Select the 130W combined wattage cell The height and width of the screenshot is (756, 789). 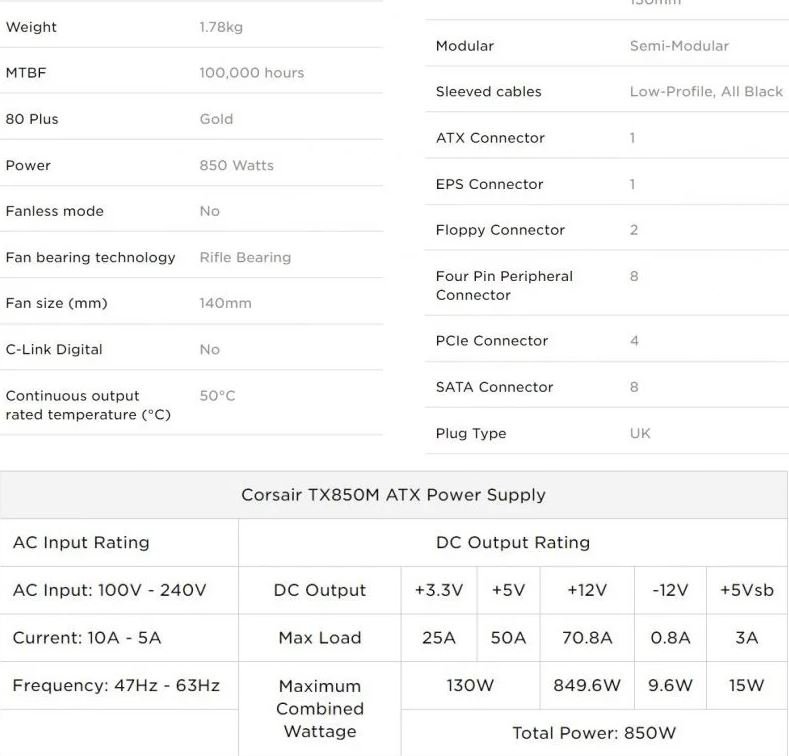click(470, 686)
